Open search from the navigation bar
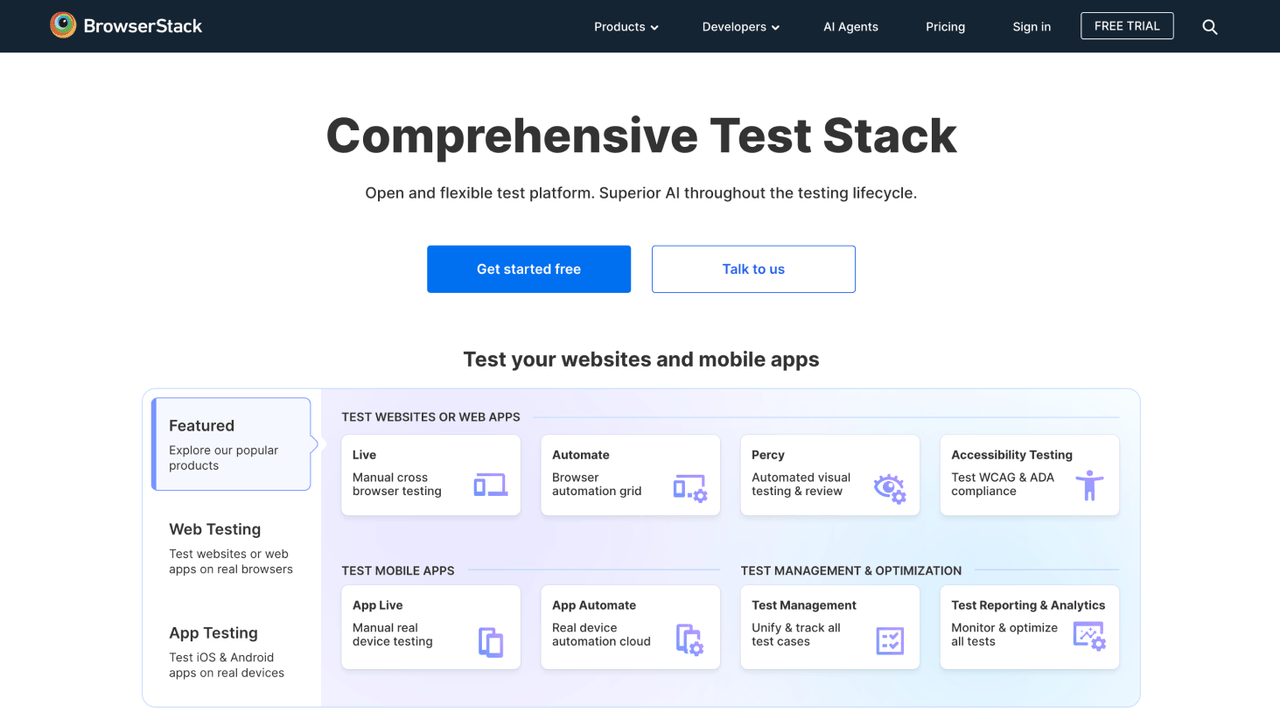1280x719 pixels. [1210, 26]
